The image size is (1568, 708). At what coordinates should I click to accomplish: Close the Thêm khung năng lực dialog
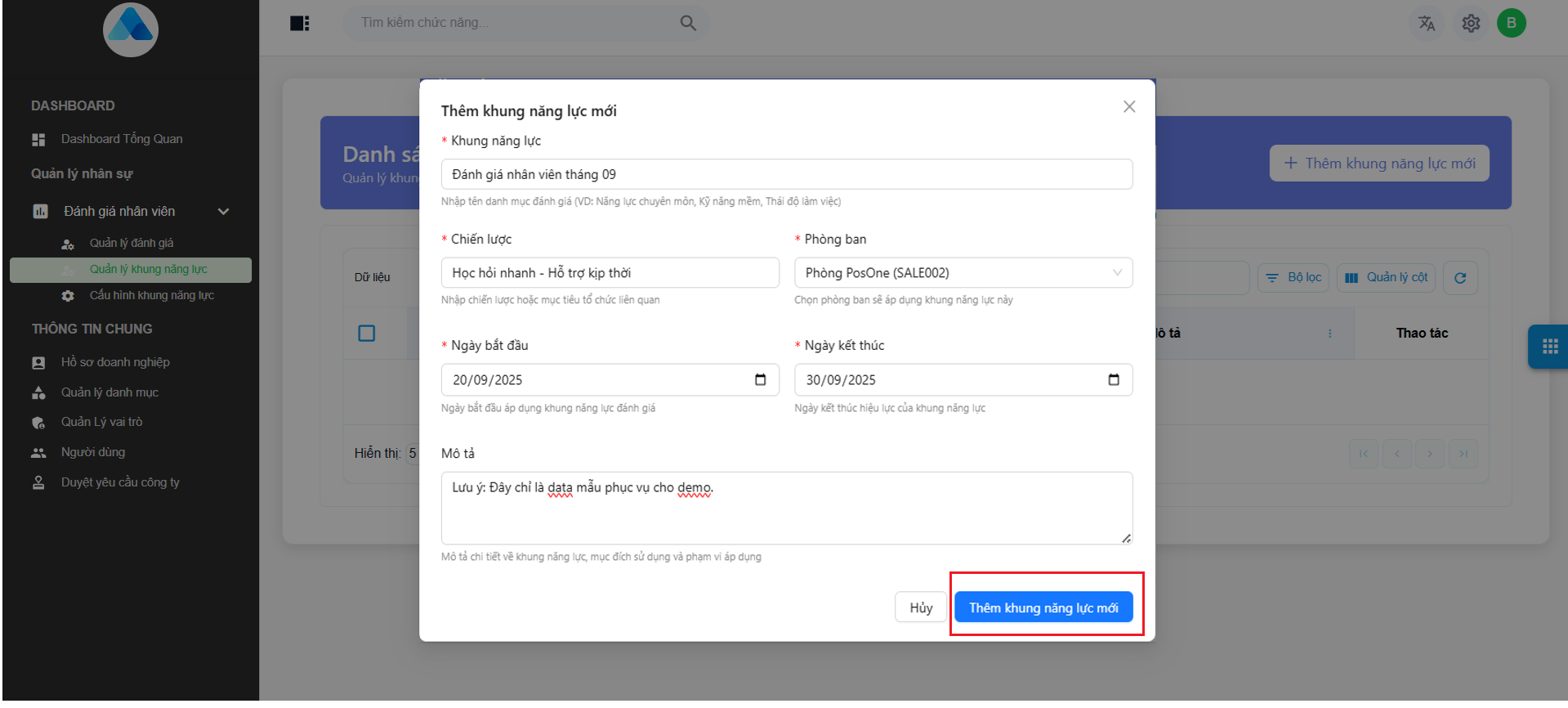pos(1129,107)
